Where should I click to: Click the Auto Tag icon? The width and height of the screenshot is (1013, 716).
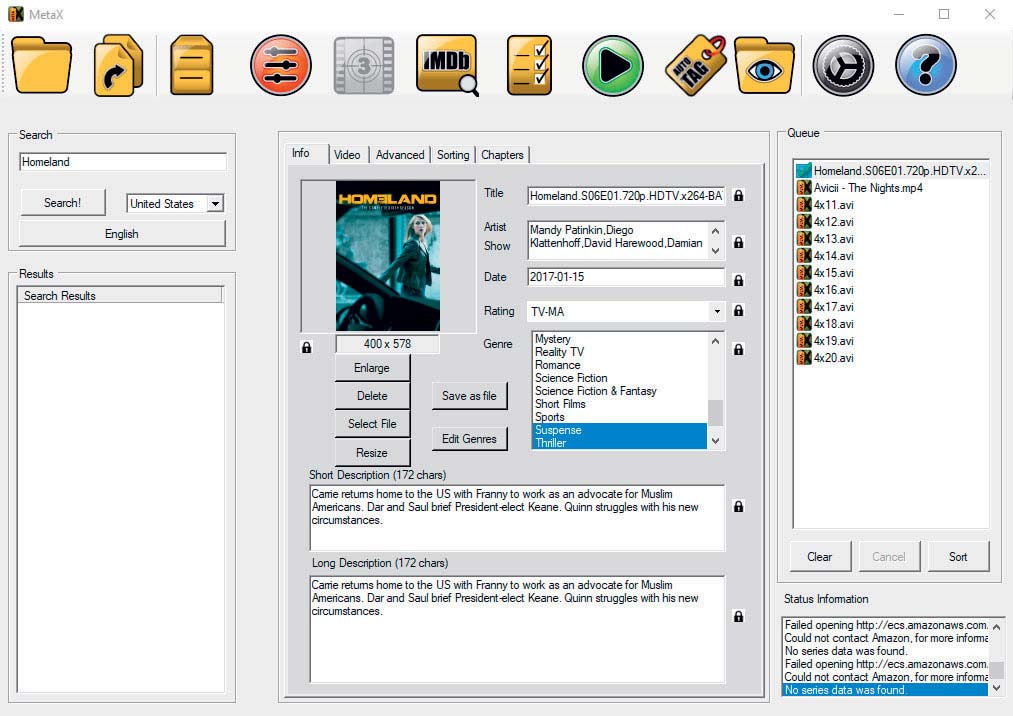696,65
